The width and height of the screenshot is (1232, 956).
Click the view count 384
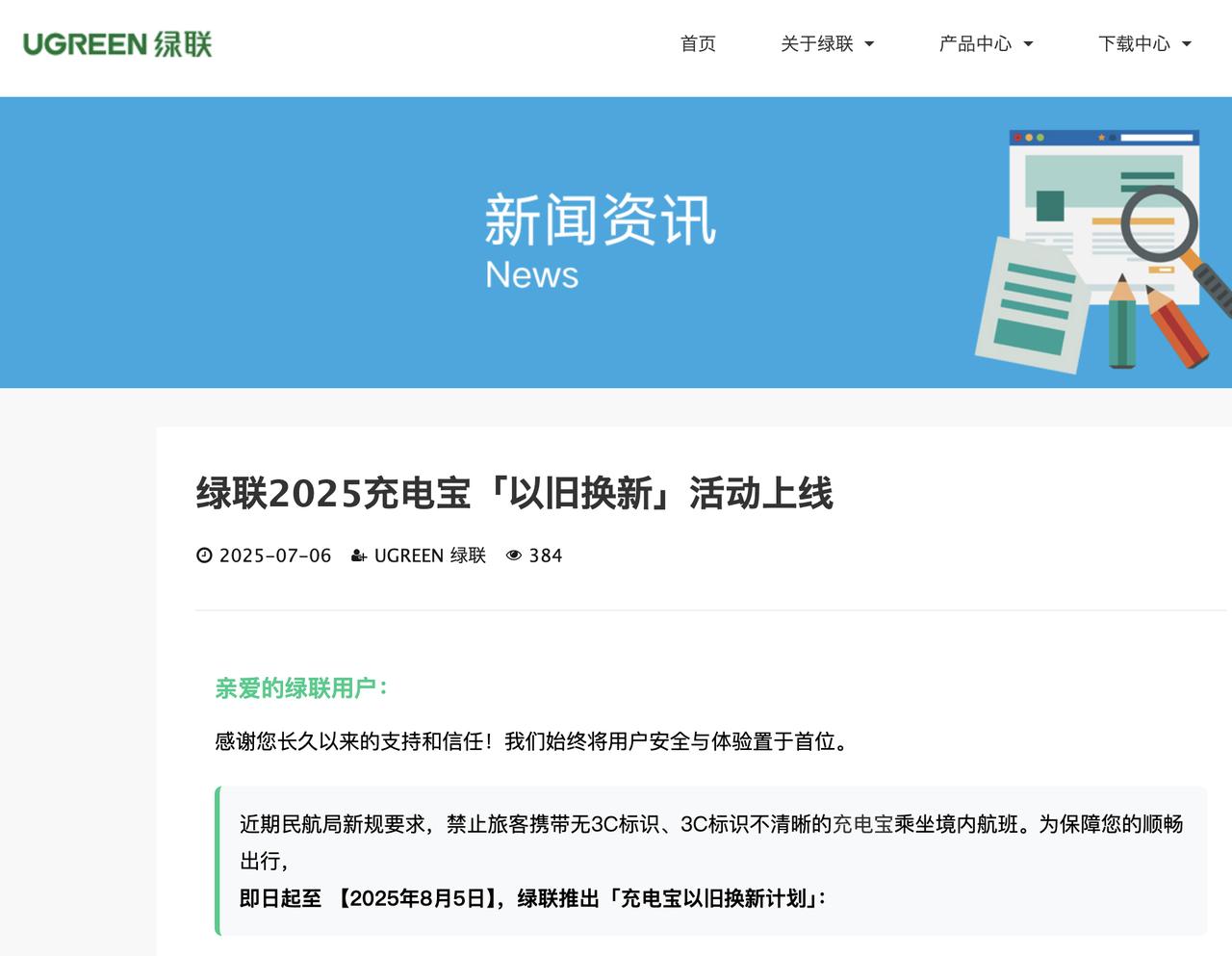[x=546, y=556]
